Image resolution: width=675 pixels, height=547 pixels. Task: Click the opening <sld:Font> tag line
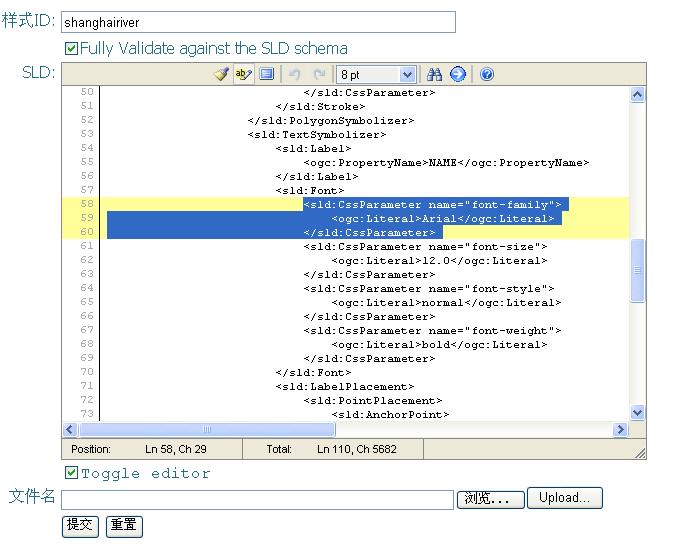(x=310, y=191)
